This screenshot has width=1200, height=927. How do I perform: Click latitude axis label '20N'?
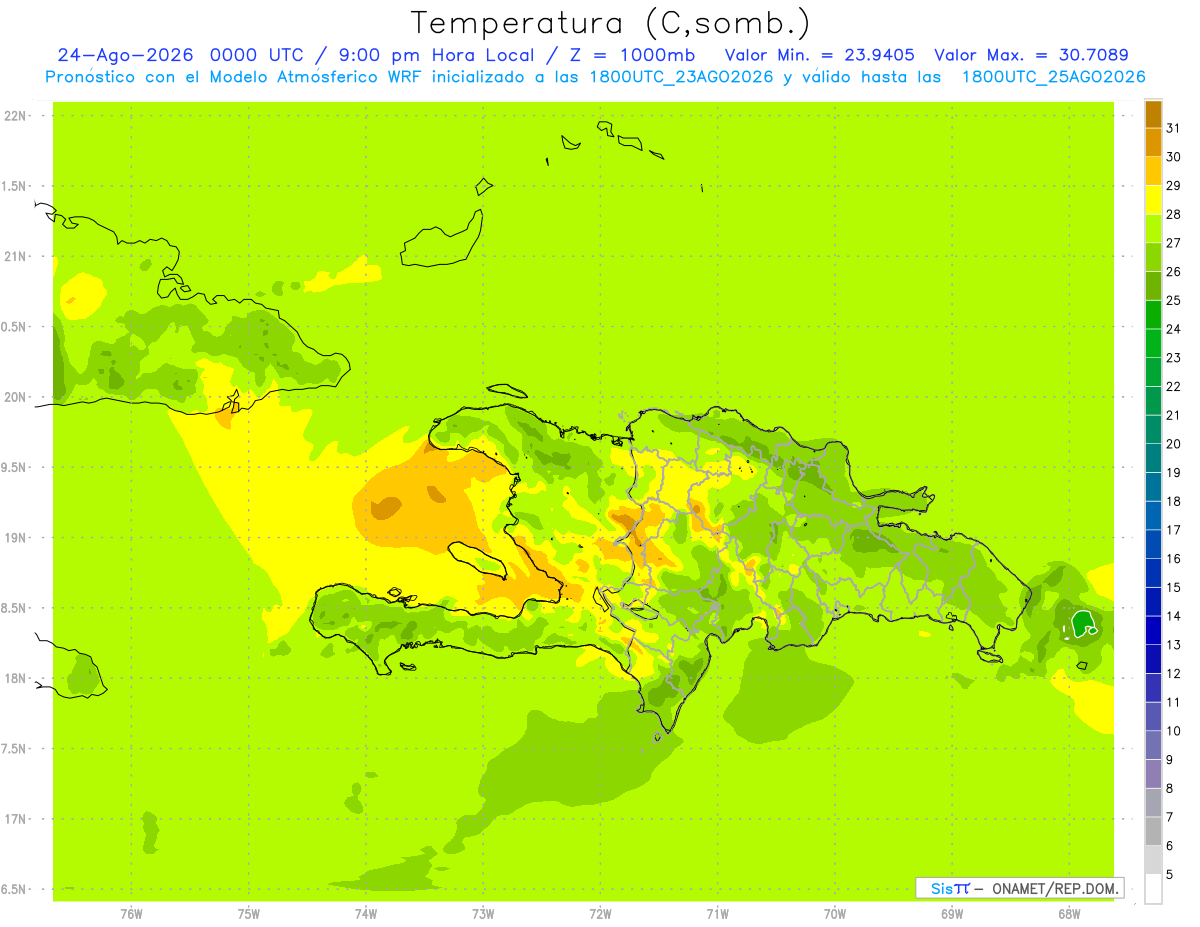tap(16, 397)
